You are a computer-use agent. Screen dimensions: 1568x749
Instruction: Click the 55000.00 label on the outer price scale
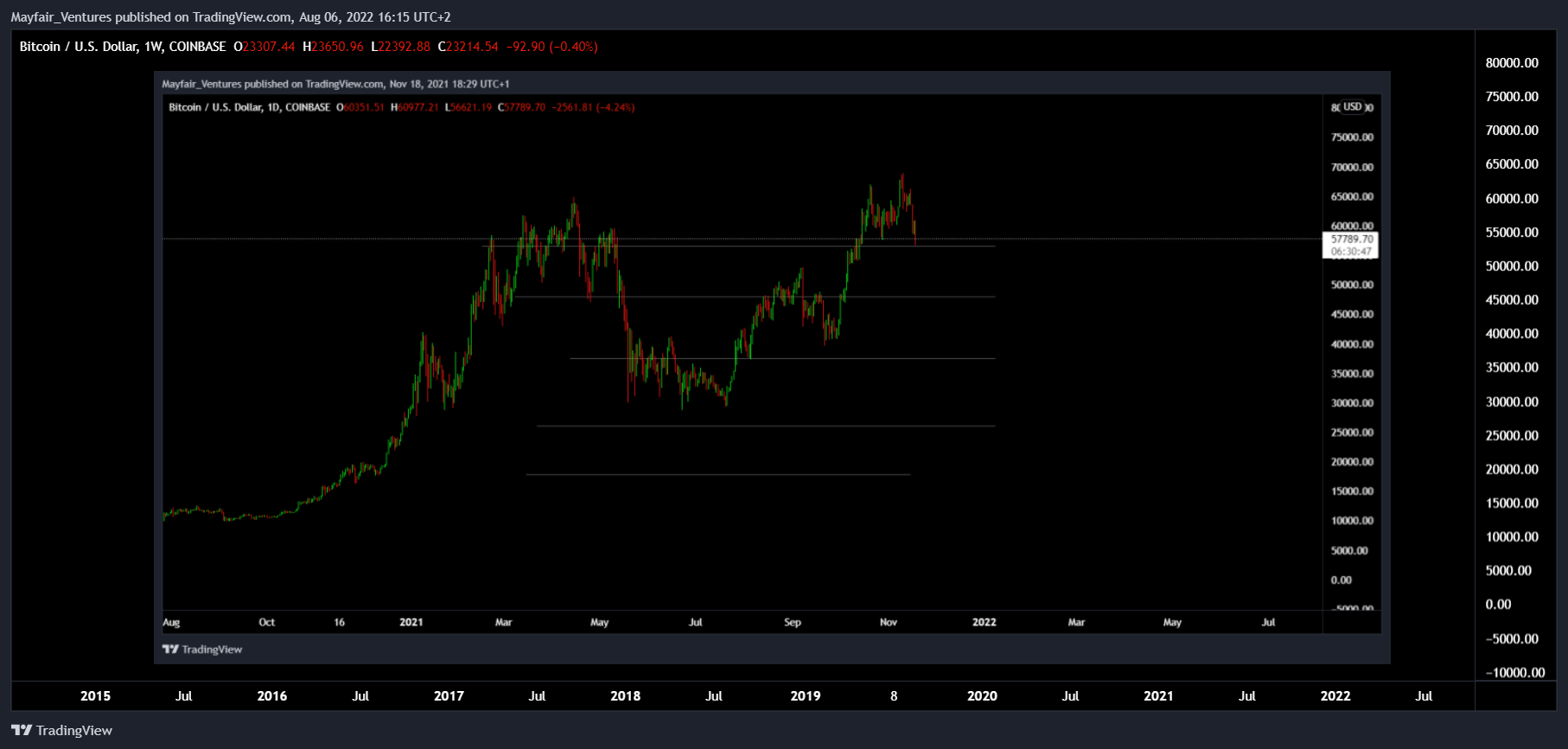tap(1512, 233)
